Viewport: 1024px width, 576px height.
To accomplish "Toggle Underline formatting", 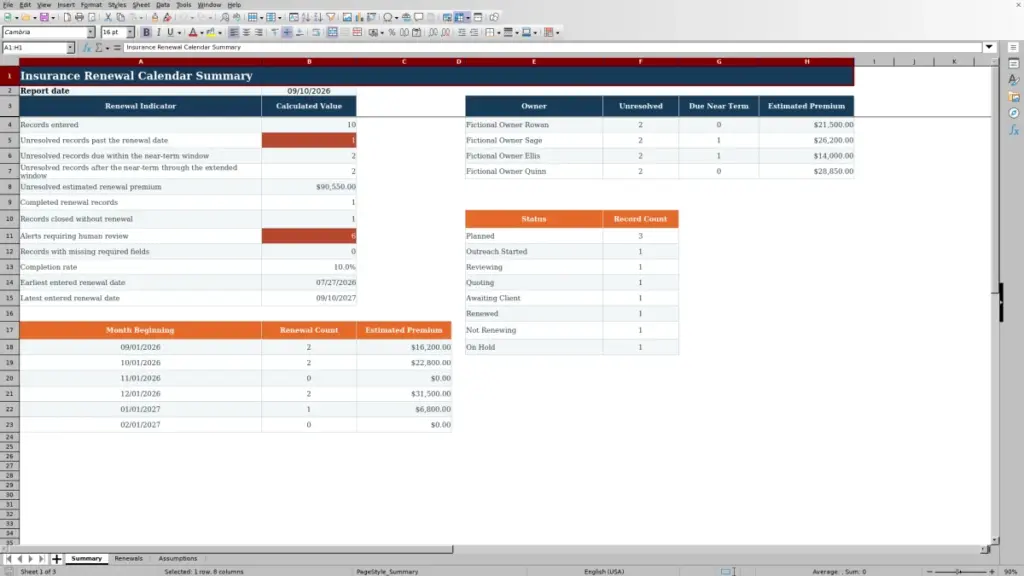I will point(170,32).
